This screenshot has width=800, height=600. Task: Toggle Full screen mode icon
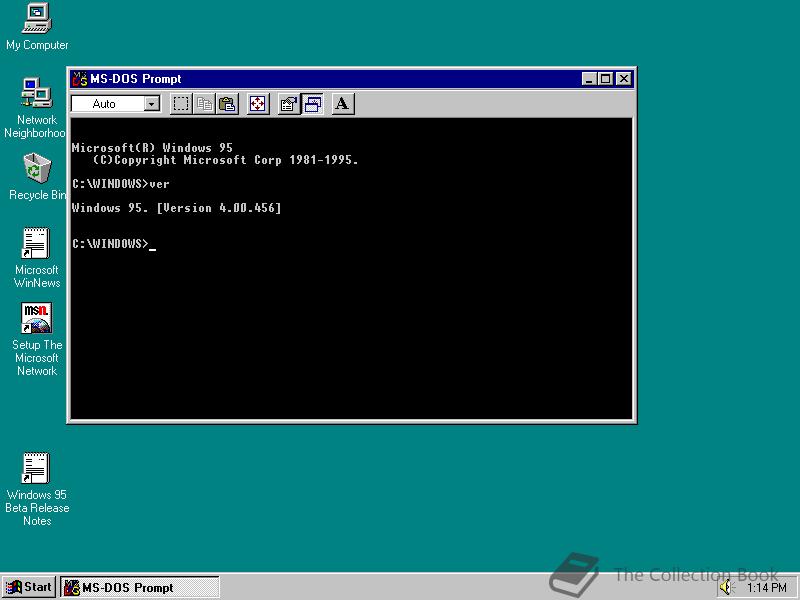pyautogui.click(x=258, y=104)
